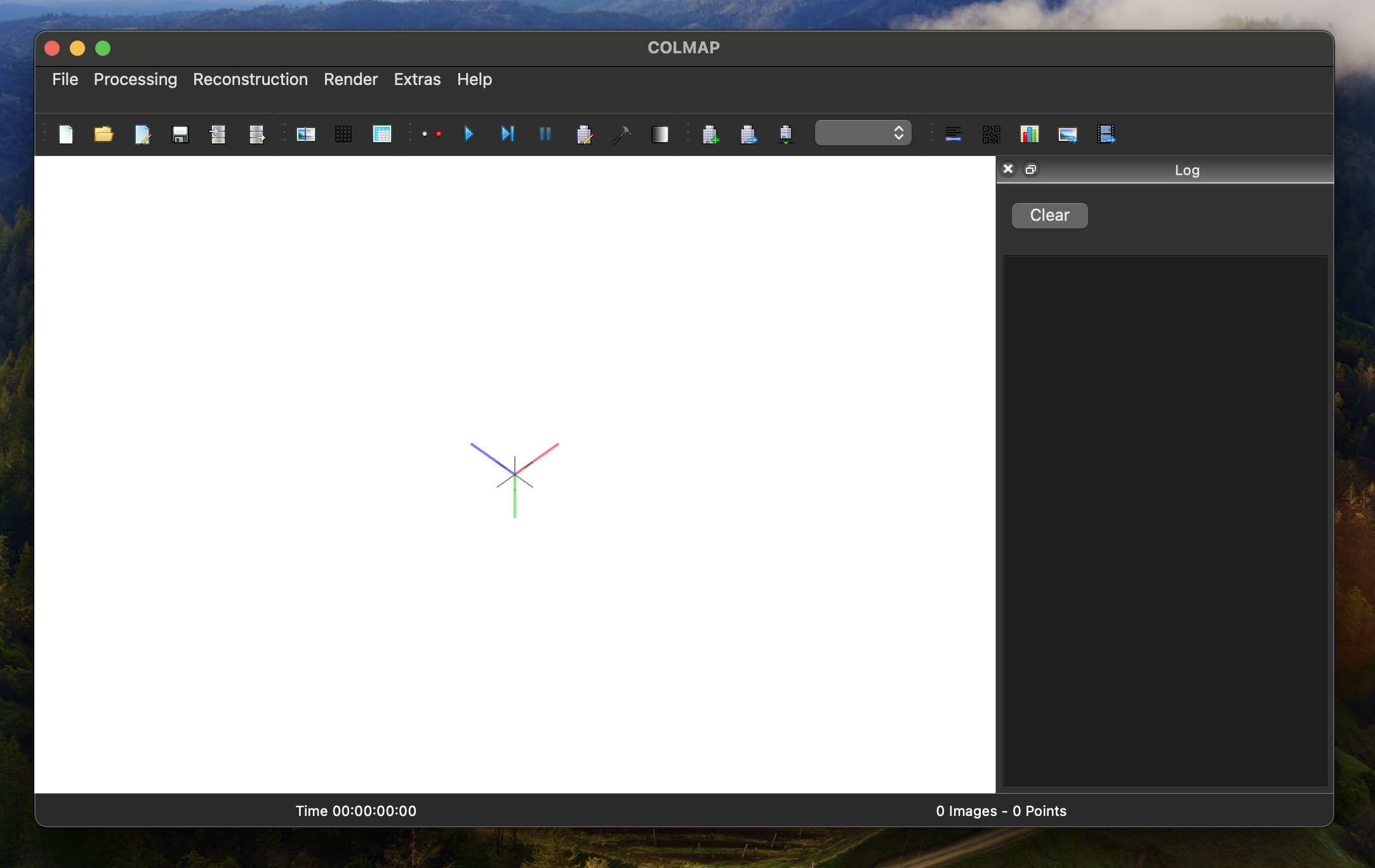The height and width of the screenshot is (868, 1375).
Task: Click the Grab movie filmstrip icon
Action: 1106,134
